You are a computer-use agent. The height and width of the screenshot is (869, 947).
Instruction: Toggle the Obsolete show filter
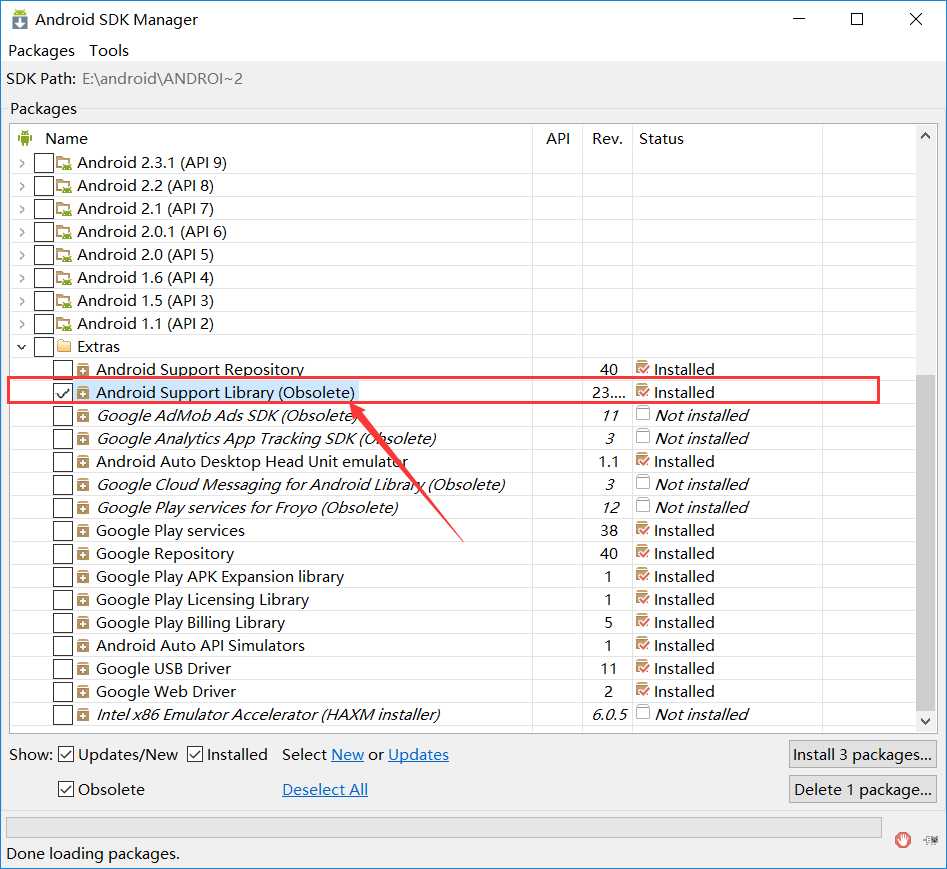pos(66,789)
